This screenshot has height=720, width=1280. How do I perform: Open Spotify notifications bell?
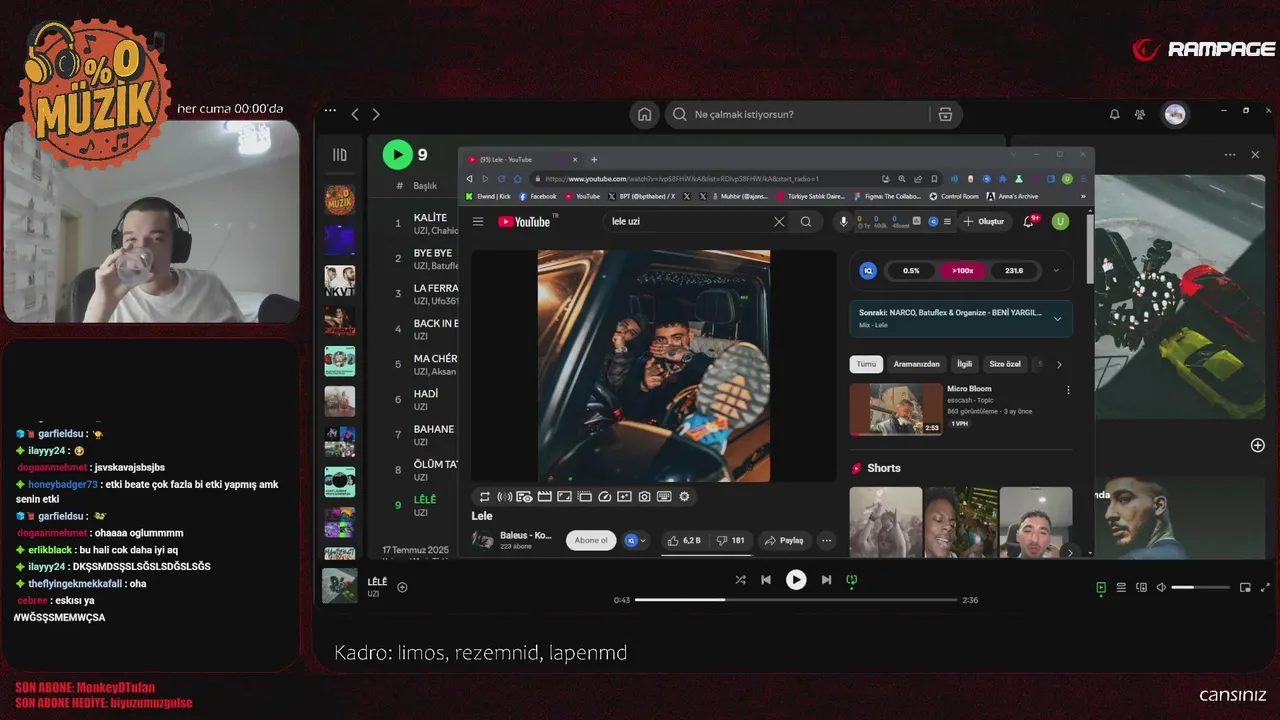[x=1114, y=114]
